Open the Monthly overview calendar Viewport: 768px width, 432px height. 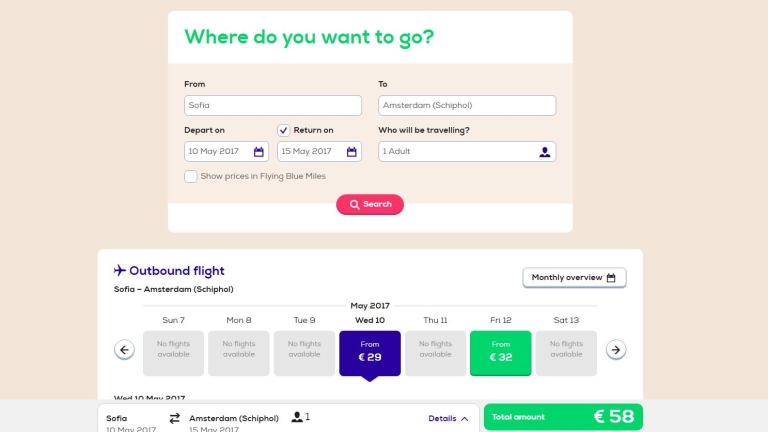tap(574, 277)
